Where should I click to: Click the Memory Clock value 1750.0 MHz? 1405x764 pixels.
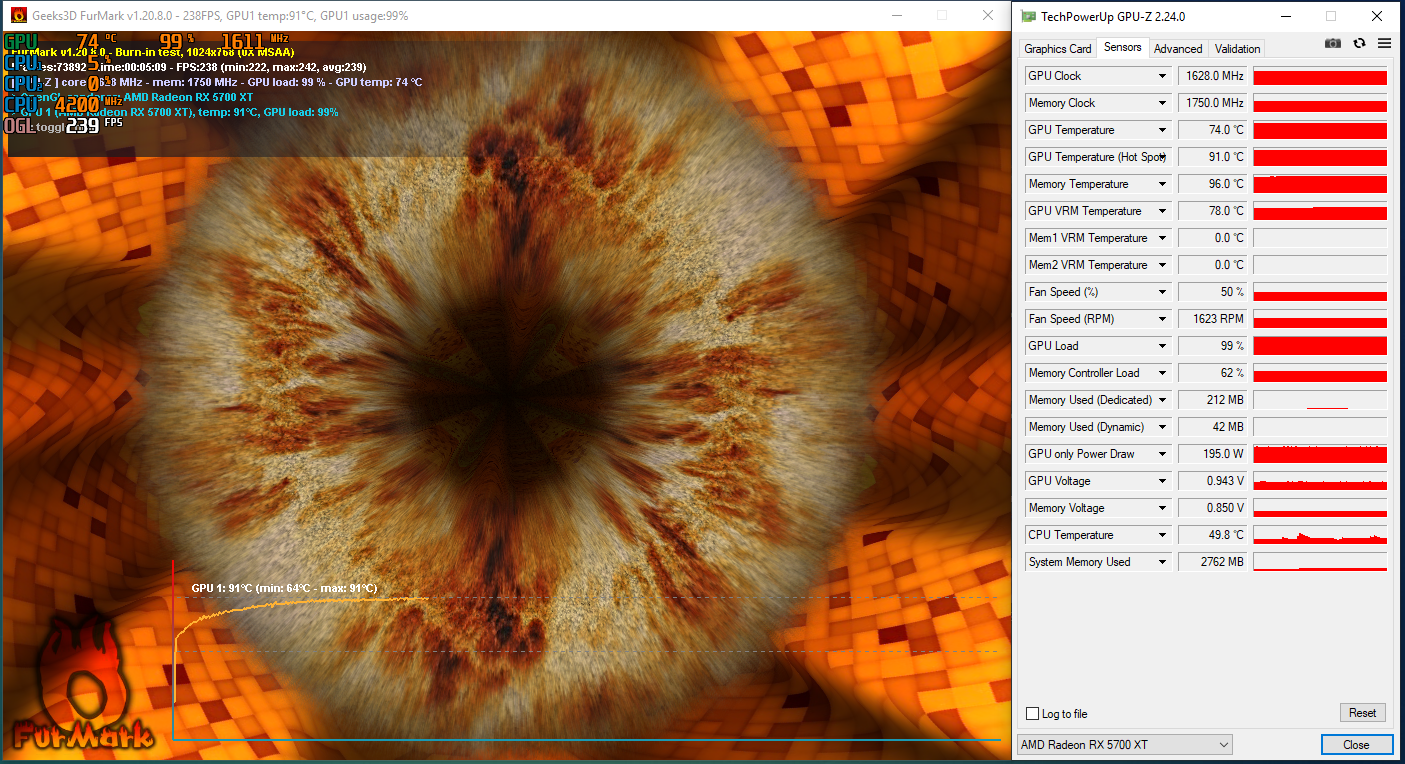pos(1213,103)
